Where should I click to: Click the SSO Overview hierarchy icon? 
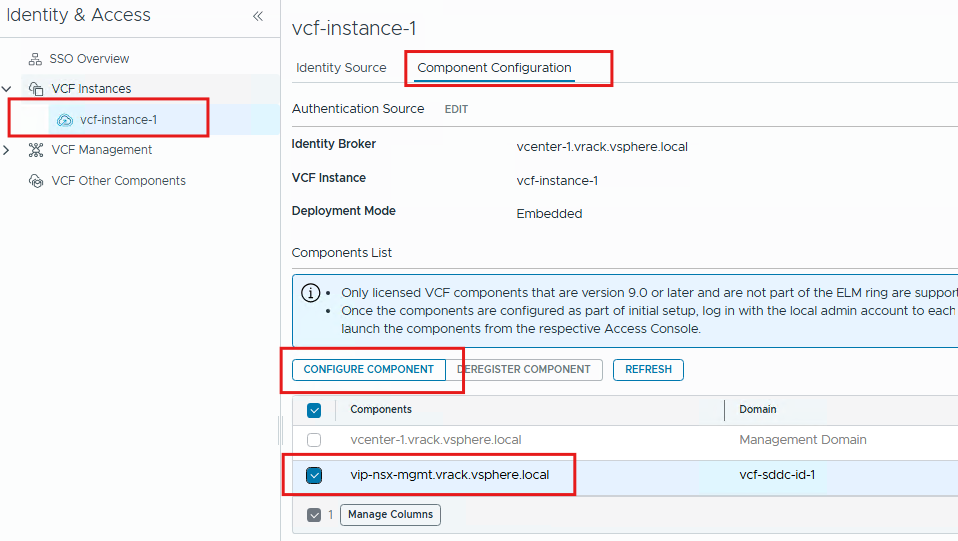pyautogui.click(x=35, y=59)
